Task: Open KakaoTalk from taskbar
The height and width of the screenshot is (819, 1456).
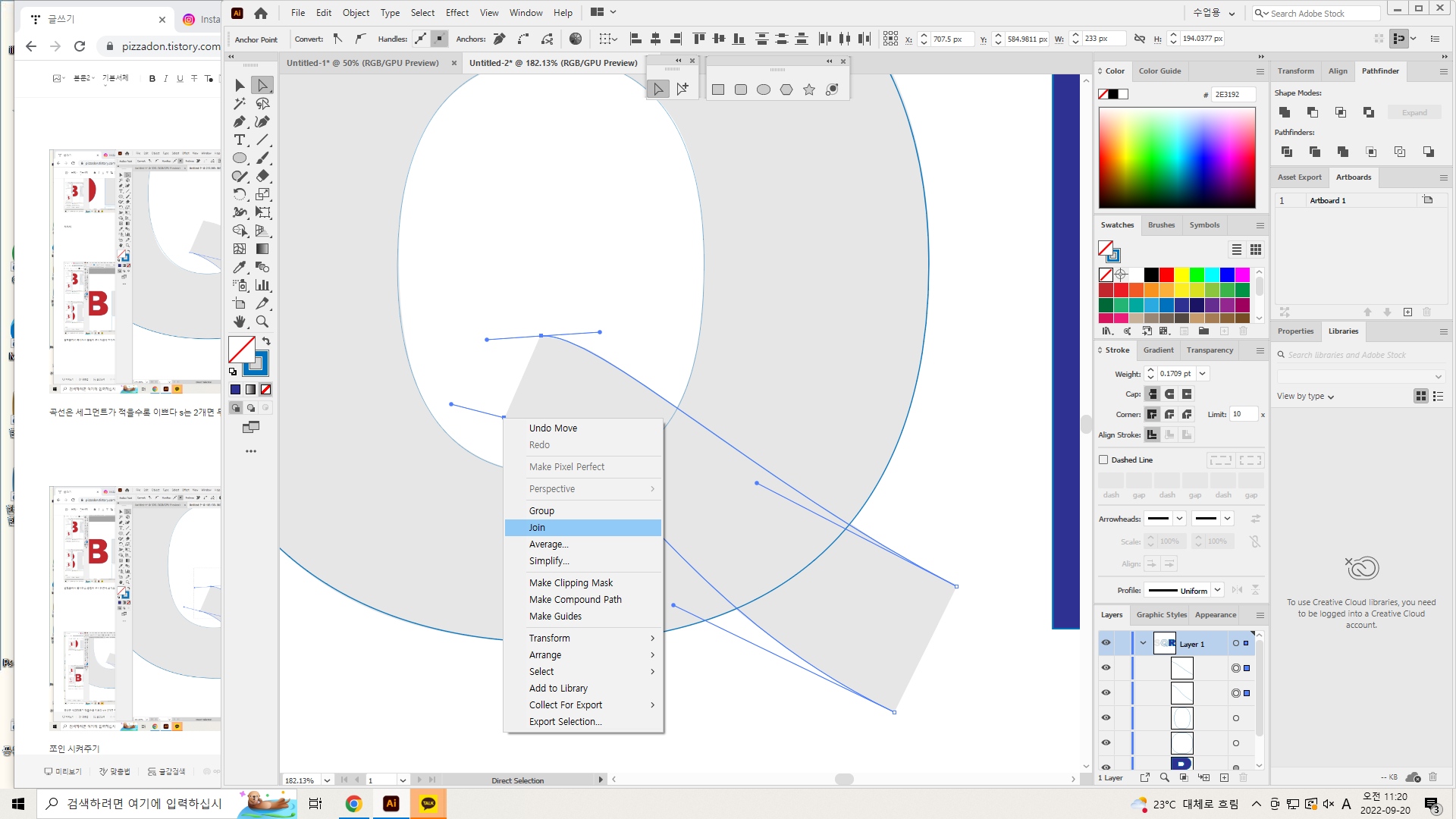Action: click(x=428, y=804)
